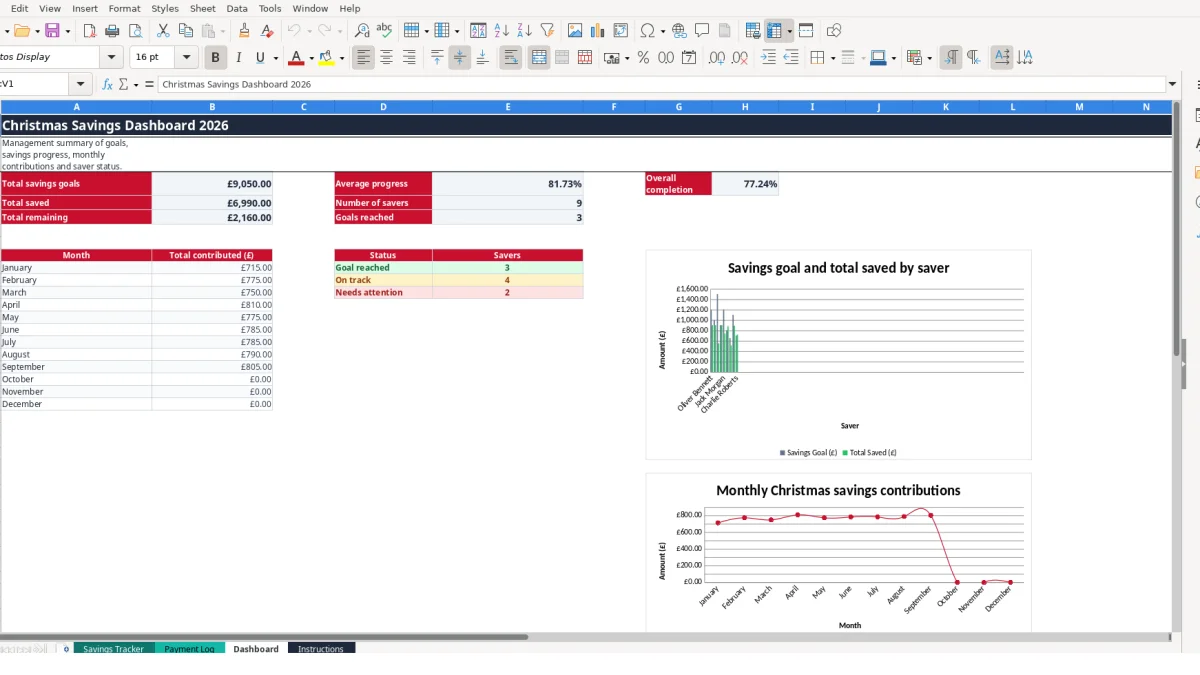Copy the selection to the clipboard
Image resolution: width=1200 pixels, height=675 pixels.
pyautogui.click(x=185, y=31)
